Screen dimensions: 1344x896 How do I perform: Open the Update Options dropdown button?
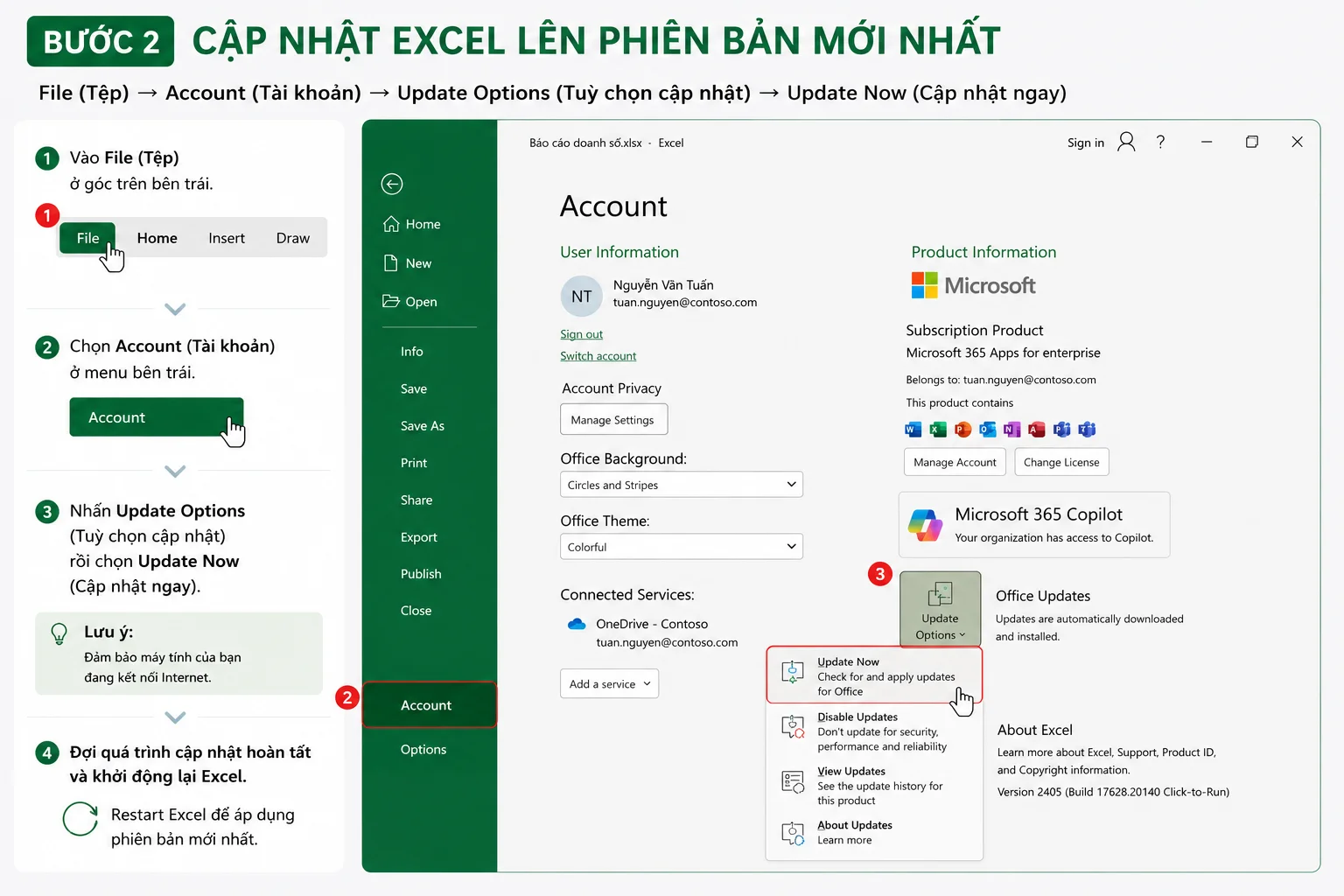tap(940, 609)
